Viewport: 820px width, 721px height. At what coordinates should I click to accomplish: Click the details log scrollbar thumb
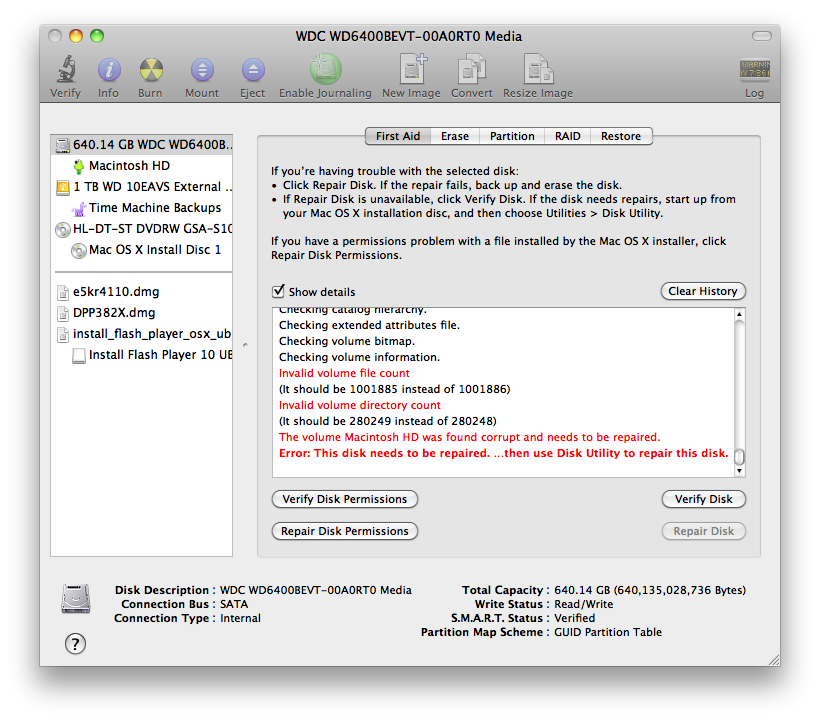[x=739, y=457]
